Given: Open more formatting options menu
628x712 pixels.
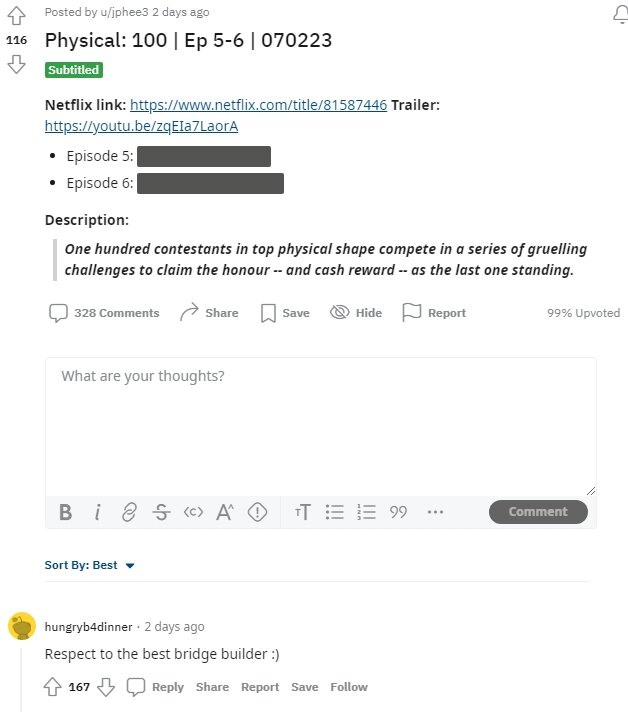Looking at the screenshot, I should 435,512.
